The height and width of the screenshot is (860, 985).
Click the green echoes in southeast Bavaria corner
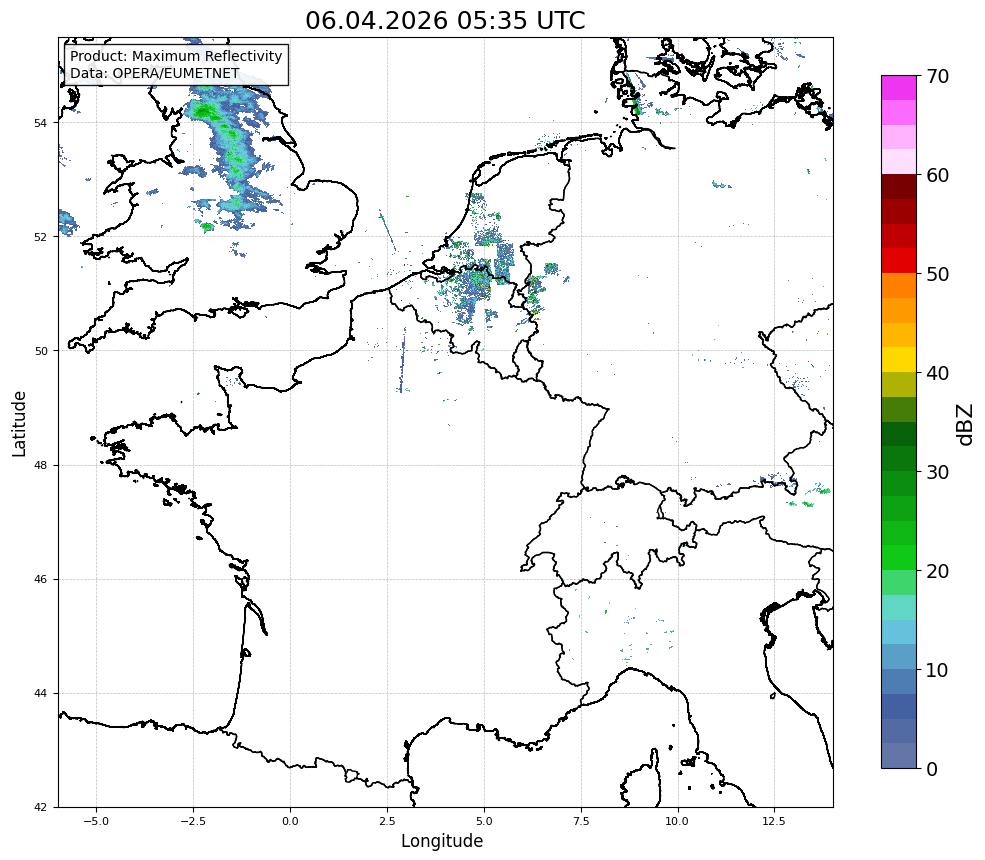(x=810, y=495)
